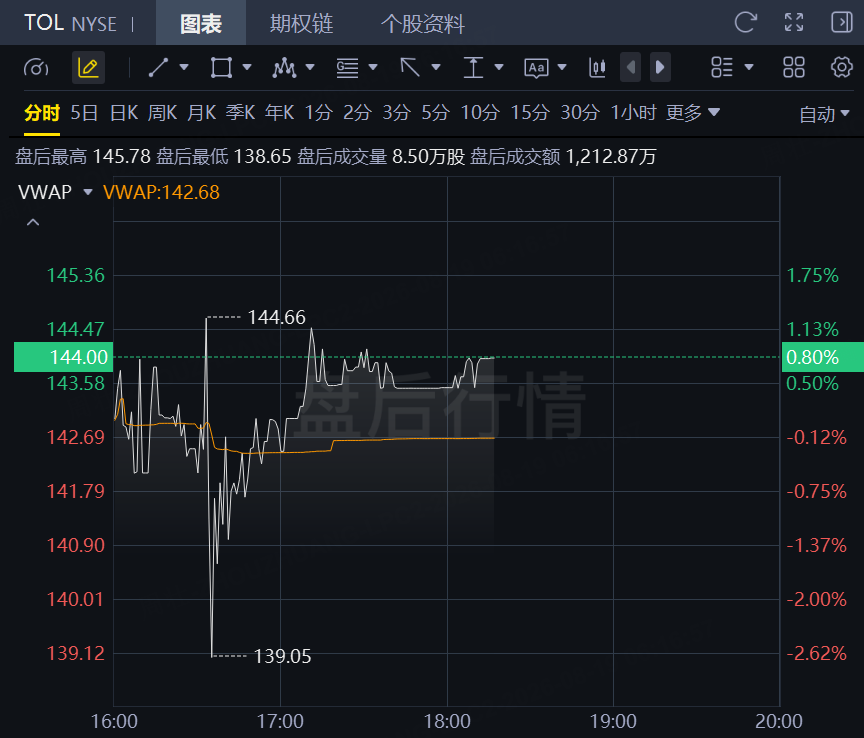The height and width of the screenshot is (738, 864).
Task: Open the multi-chart grid icon
Action: (x=793, y=67)
